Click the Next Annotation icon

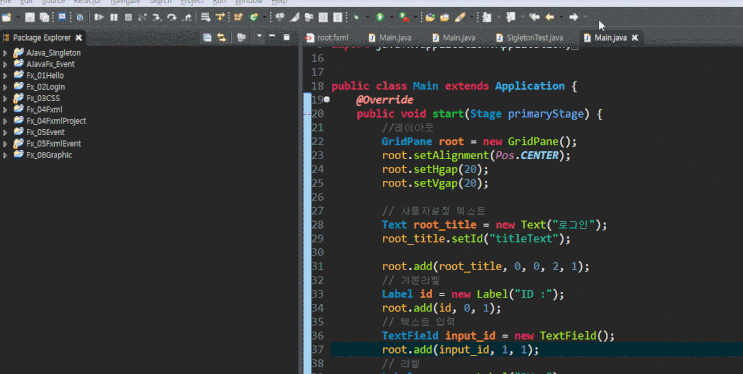(487, 18)
